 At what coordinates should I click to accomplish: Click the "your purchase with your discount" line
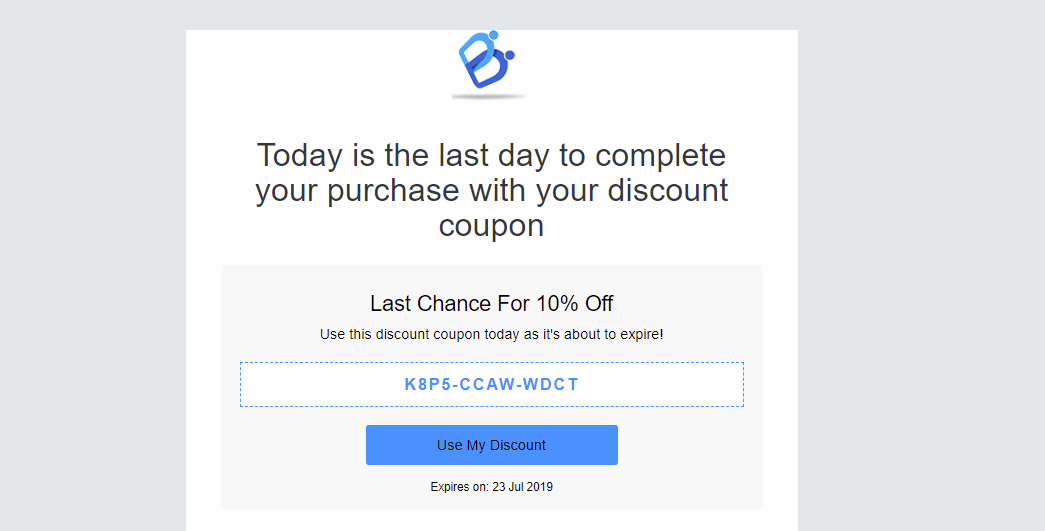click(492, 191)
